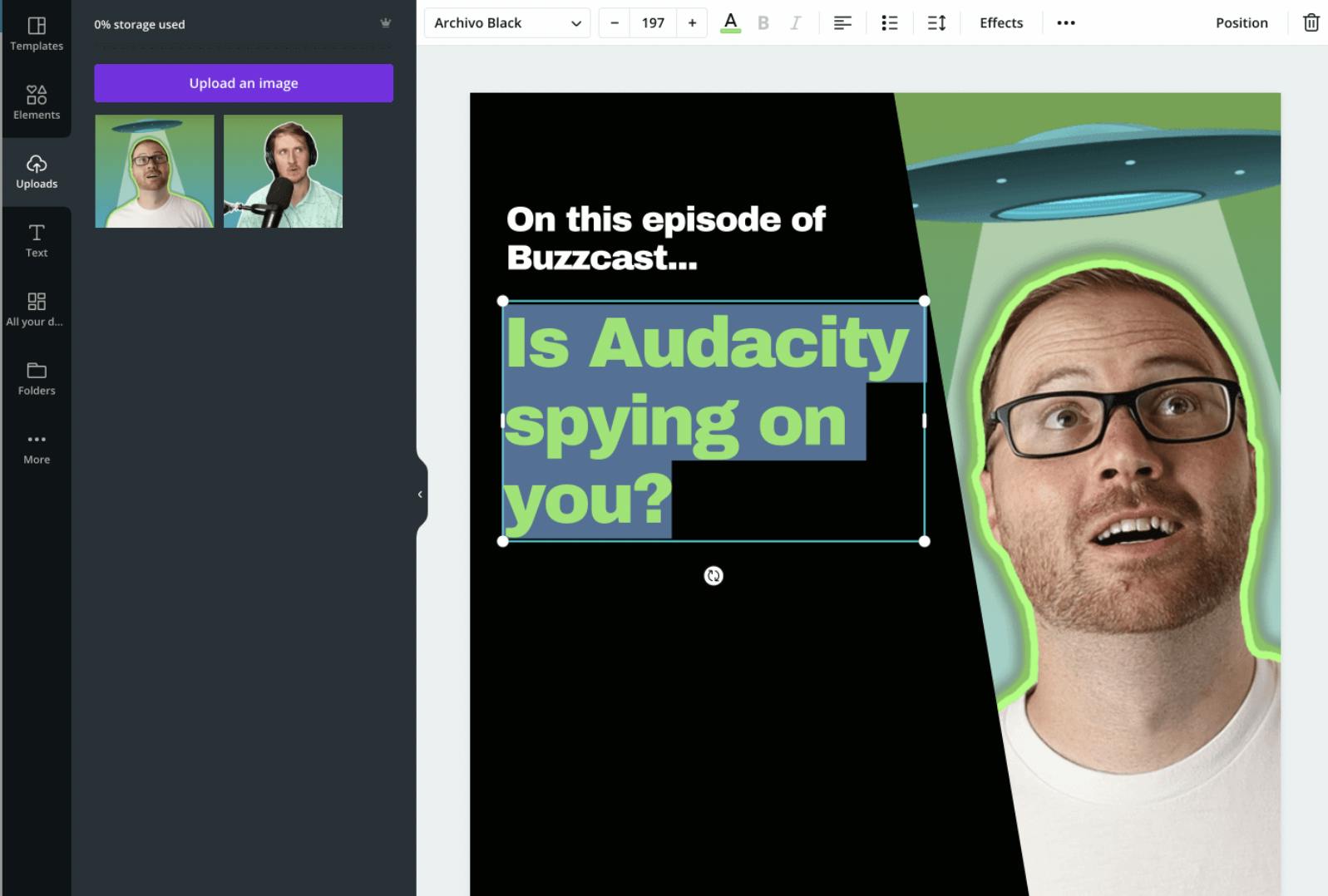Switch to the Text panel

(x=37, y=241)
